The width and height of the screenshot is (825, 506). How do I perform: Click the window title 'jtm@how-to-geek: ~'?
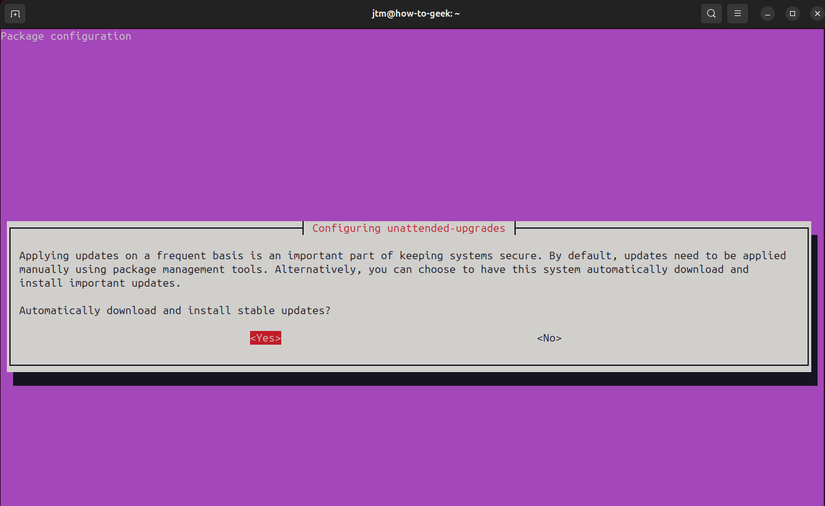coord(416,14)
